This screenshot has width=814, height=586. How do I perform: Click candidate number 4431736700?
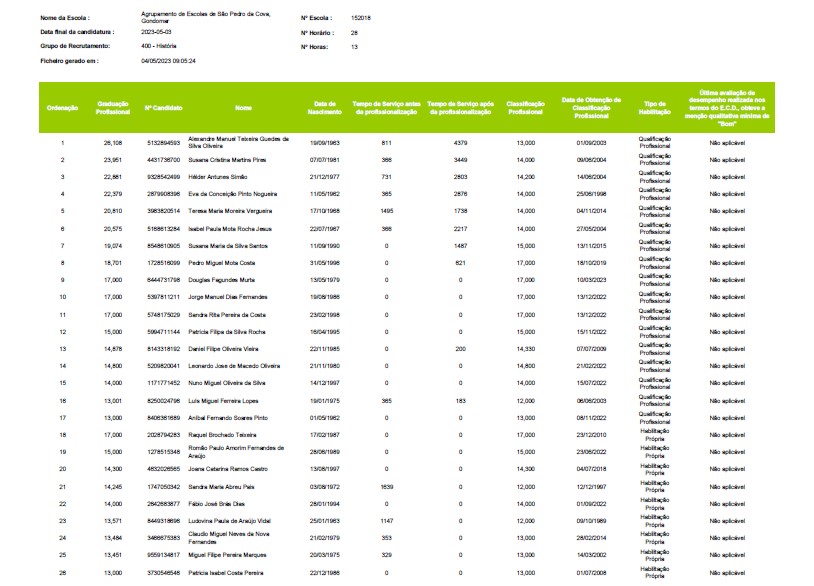[163, 161]
